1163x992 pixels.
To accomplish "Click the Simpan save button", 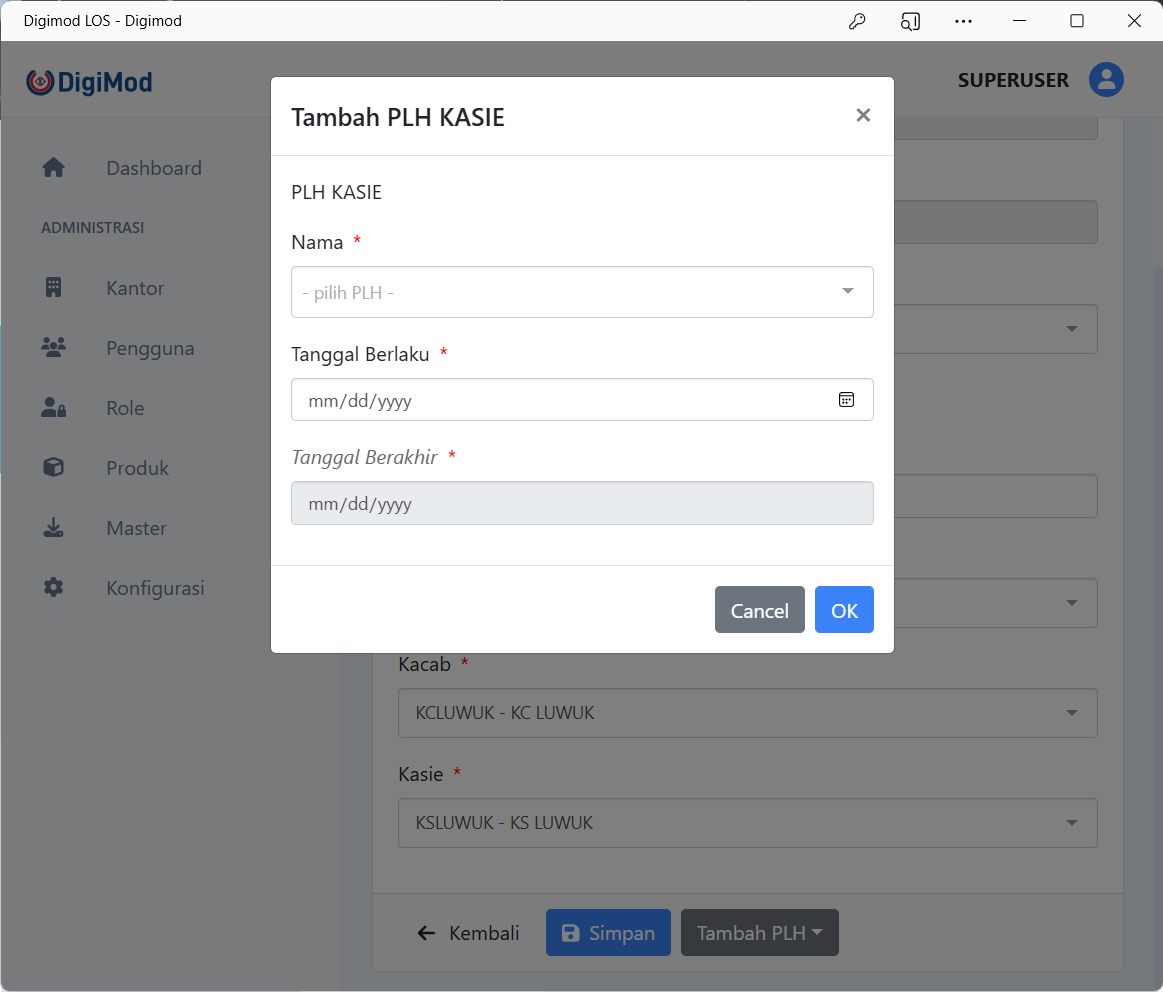I will coord(608,933).
